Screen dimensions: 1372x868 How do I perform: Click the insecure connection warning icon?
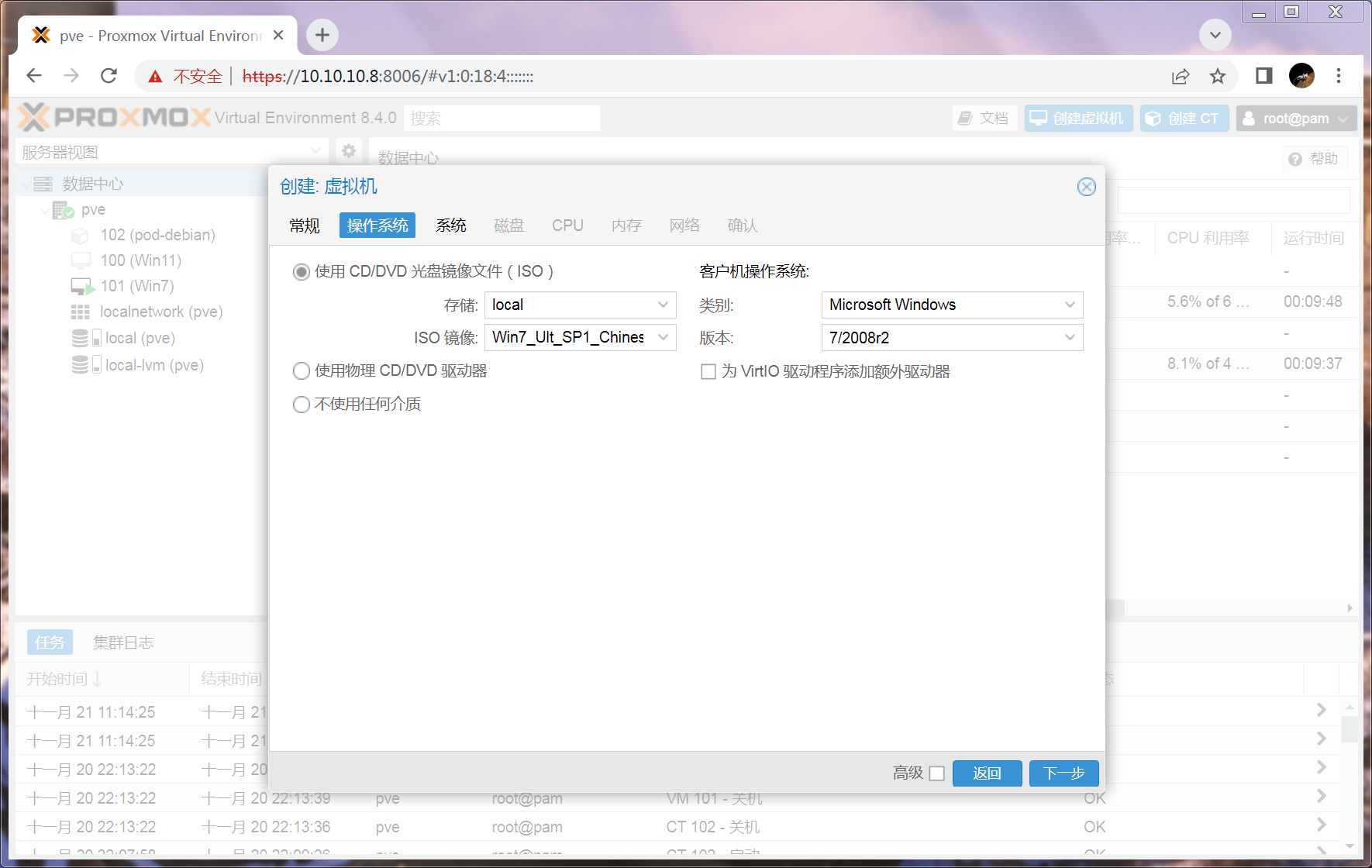pos(156,77)
